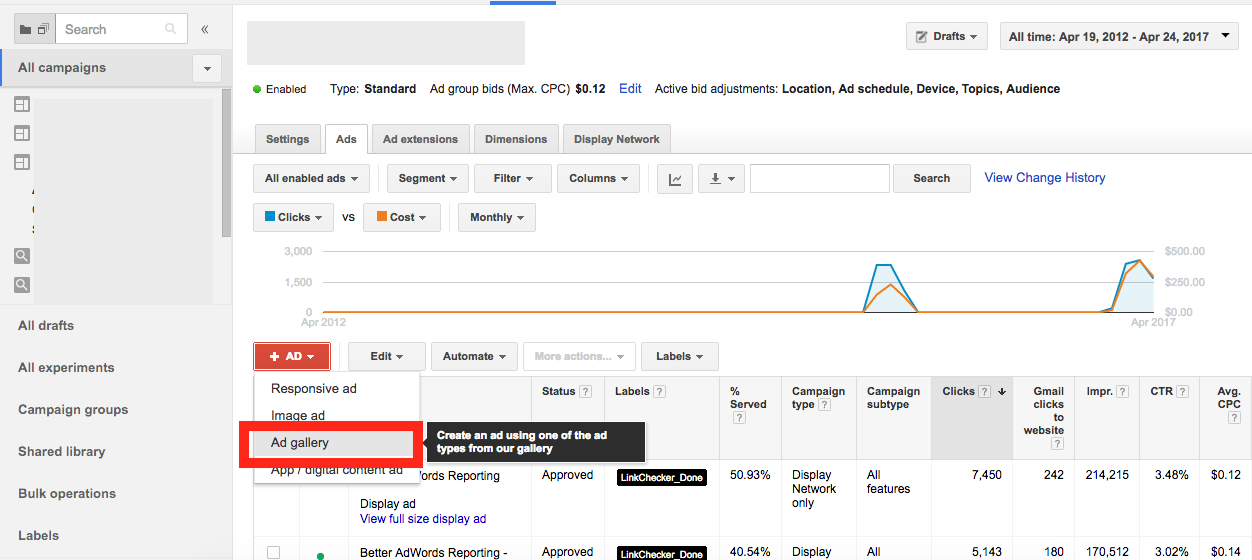Click the help icon next to Status
1252x560 pixels.
(x=585, y=392)
